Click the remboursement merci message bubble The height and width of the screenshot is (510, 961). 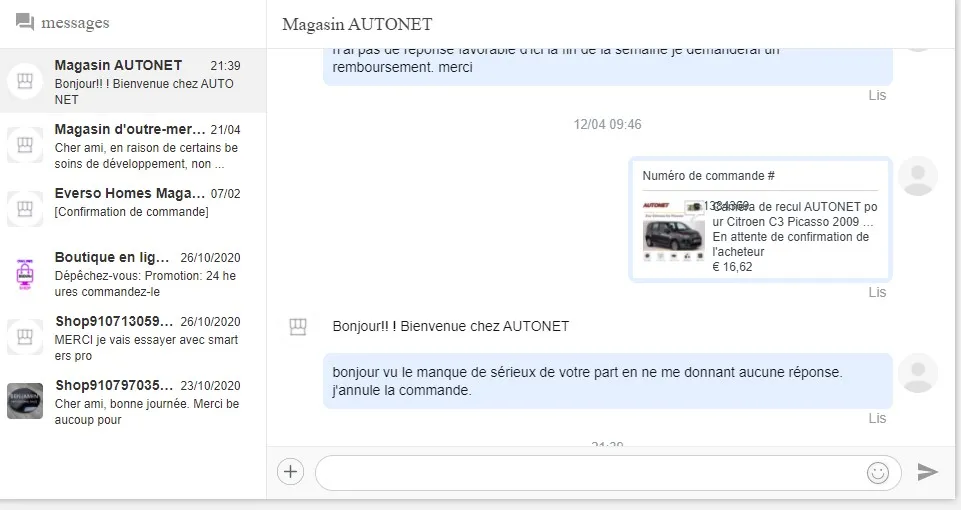(x=607, y=66)
